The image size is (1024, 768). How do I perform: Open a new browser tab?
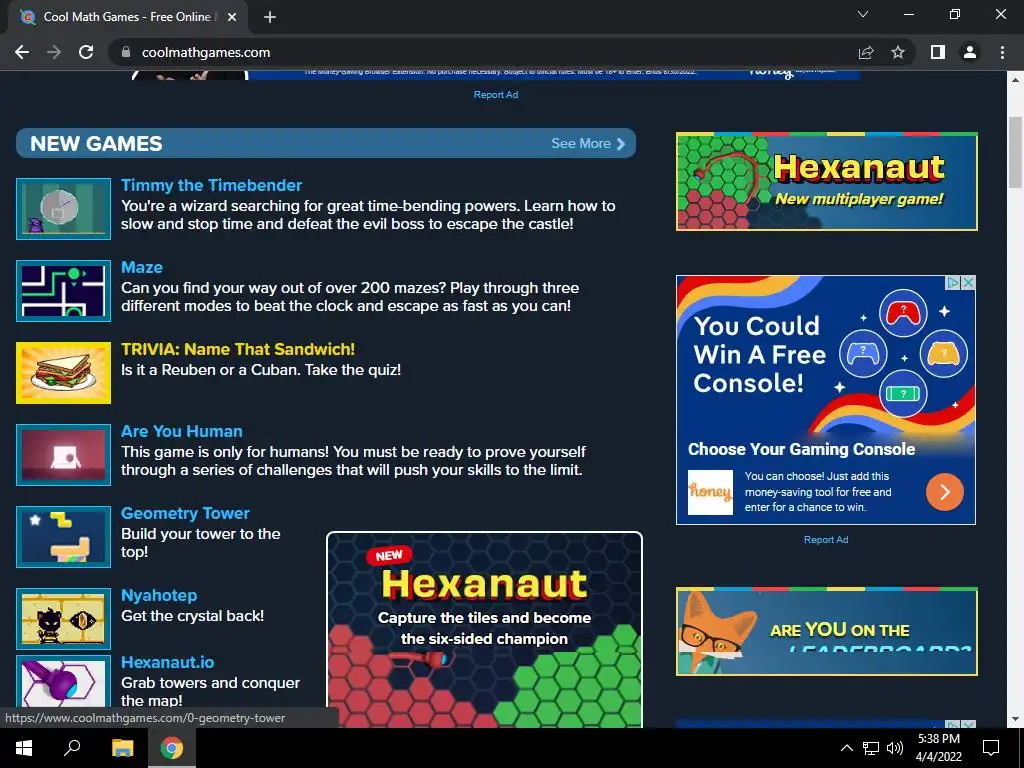(270, 17)
